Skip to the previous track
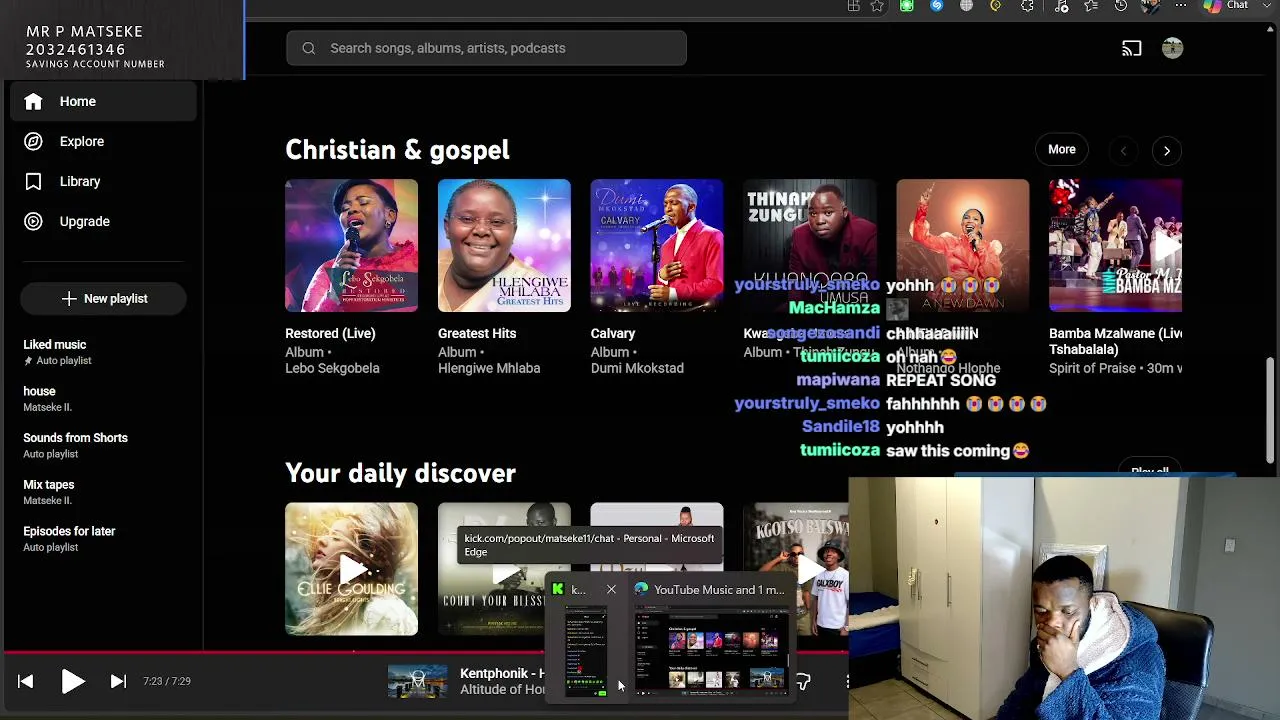The width and height of the screenshot is (1280, 720). click(x=26, y=681)
